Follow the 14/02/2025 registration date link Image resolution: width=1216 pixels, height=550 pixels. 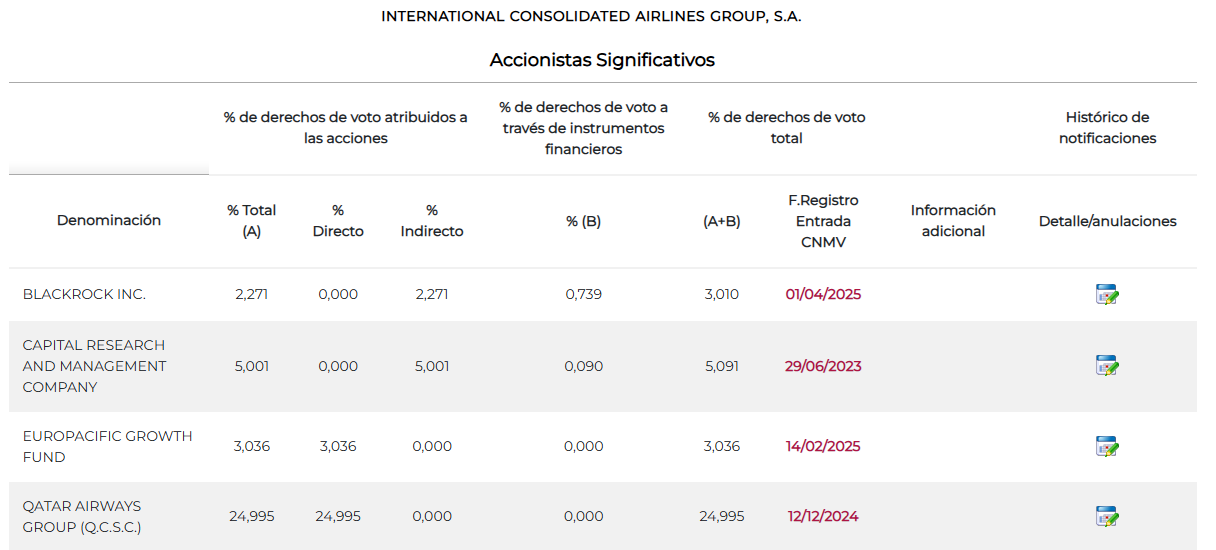click(823, 446)
